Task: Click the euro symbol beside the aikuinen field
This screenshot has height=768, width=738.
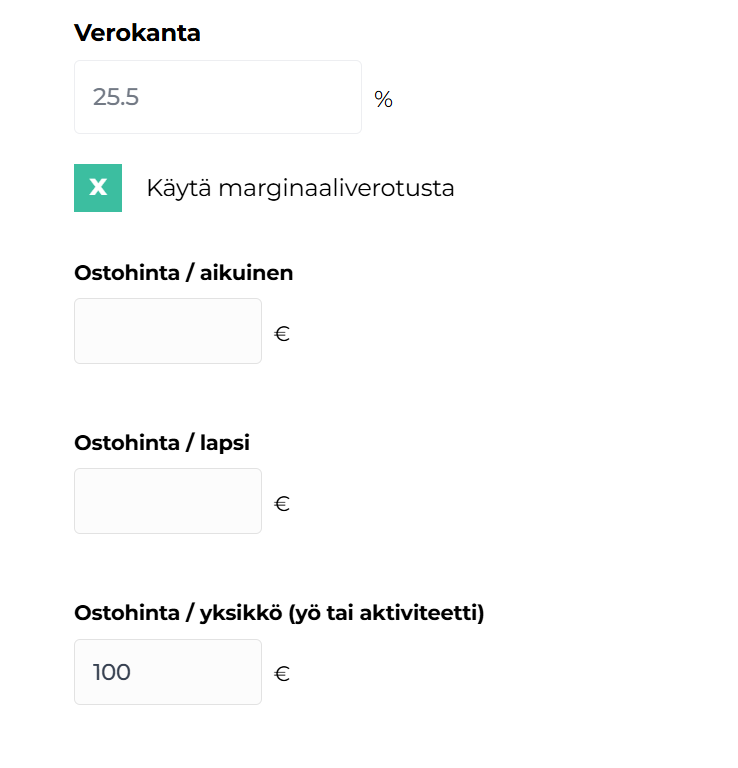Action: 282,334
